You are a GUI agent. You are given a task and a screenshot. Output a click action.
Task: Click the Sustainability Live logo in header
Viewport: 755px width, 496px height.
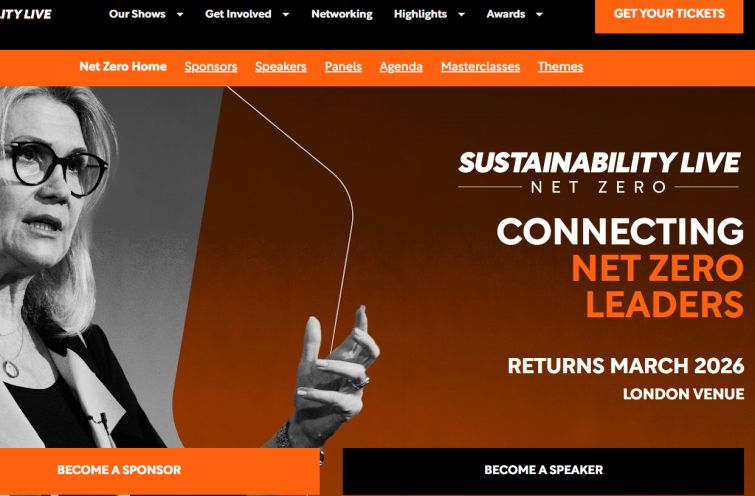25,14
